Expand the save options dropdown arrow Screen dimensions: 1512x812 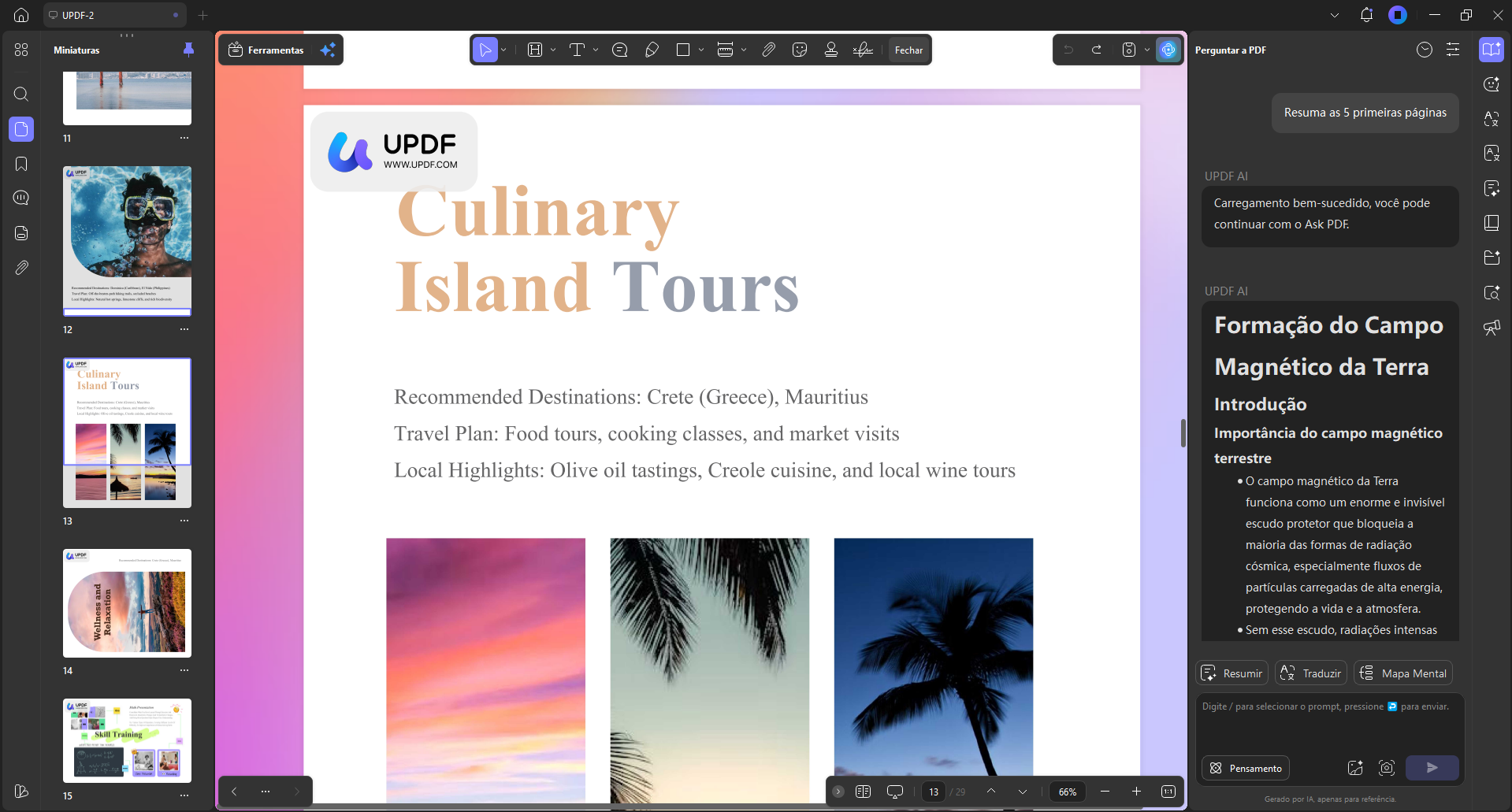1147,50
